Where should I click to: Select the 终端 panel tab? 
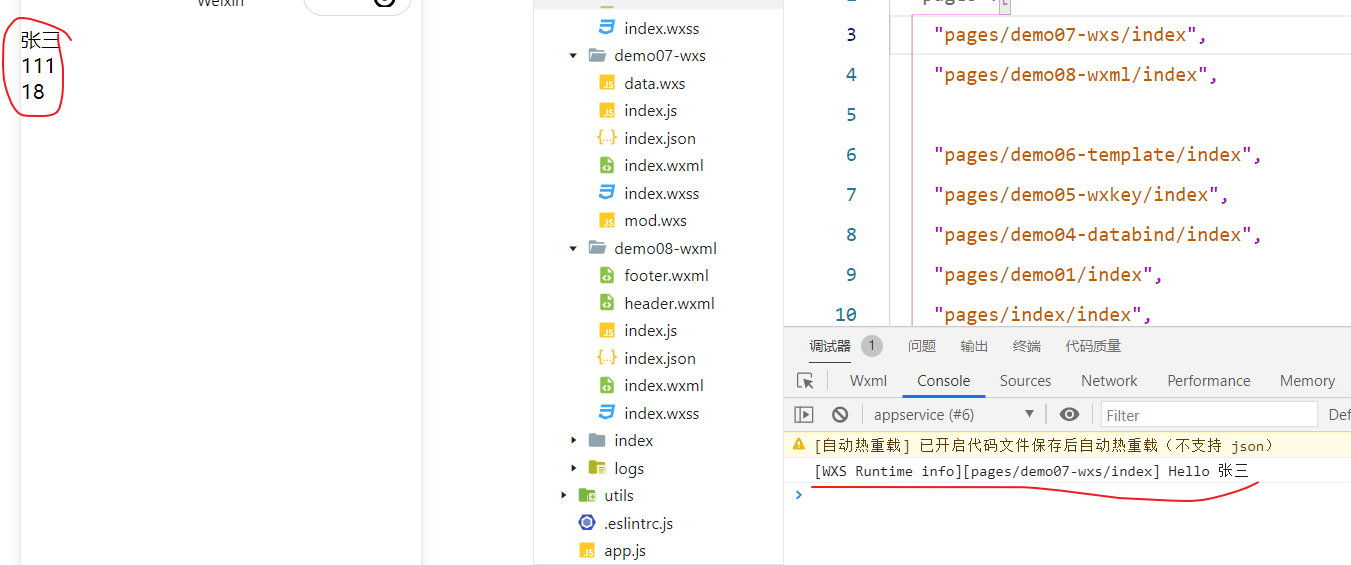point(1027,346)
